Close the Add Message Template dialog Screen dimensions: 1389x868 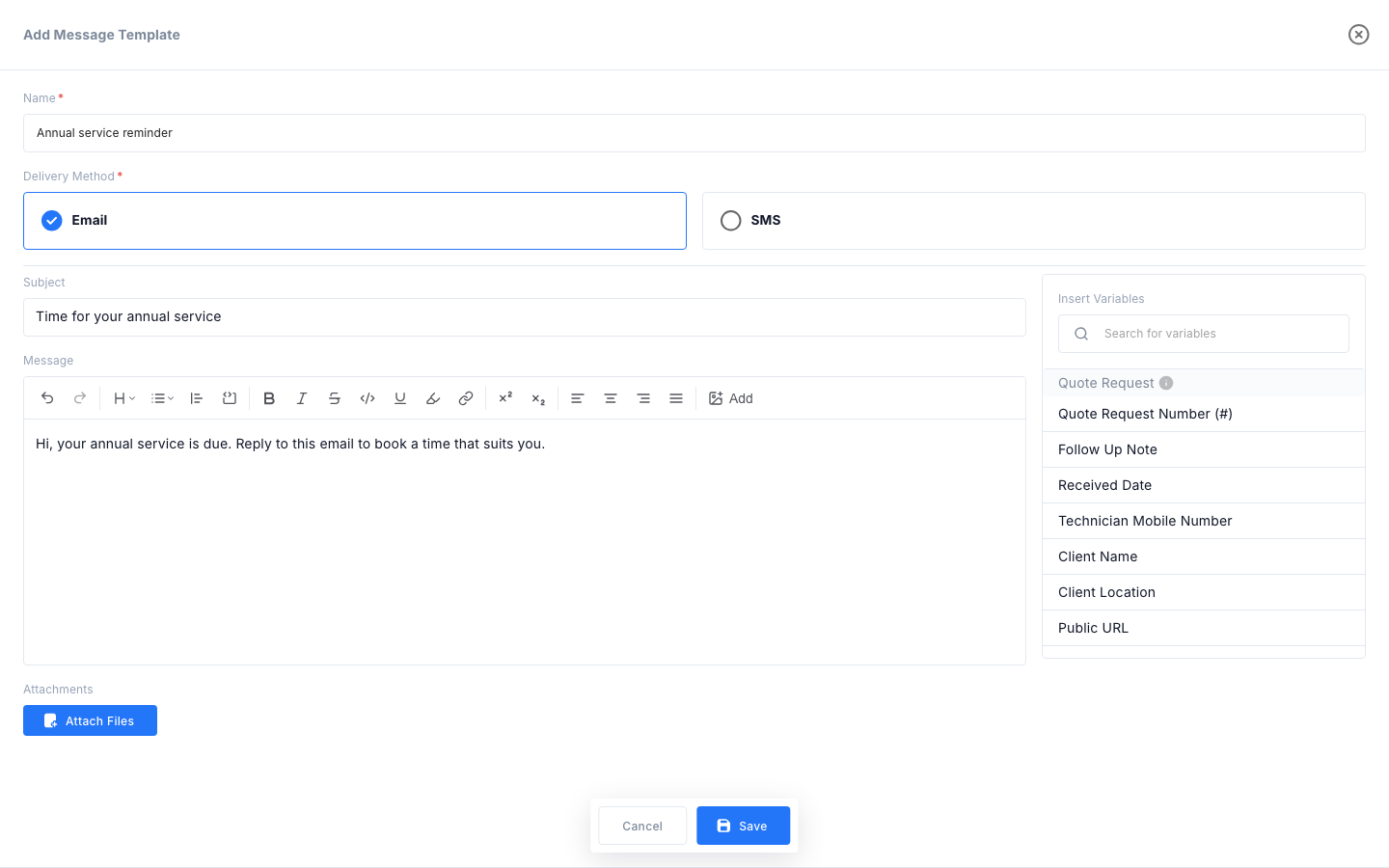(1358, 35)
